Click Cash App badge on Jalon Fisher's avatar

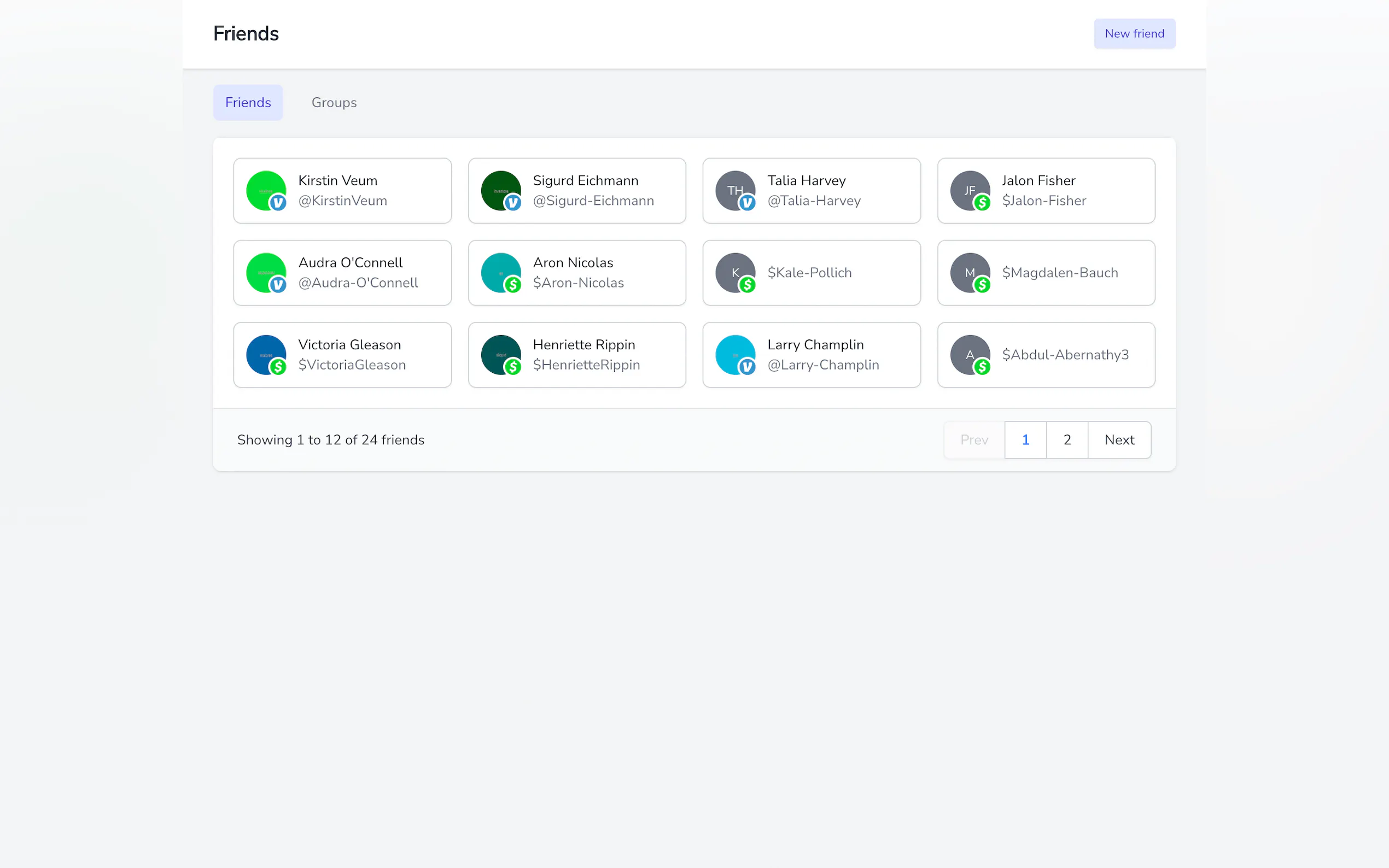pos(982,203)
